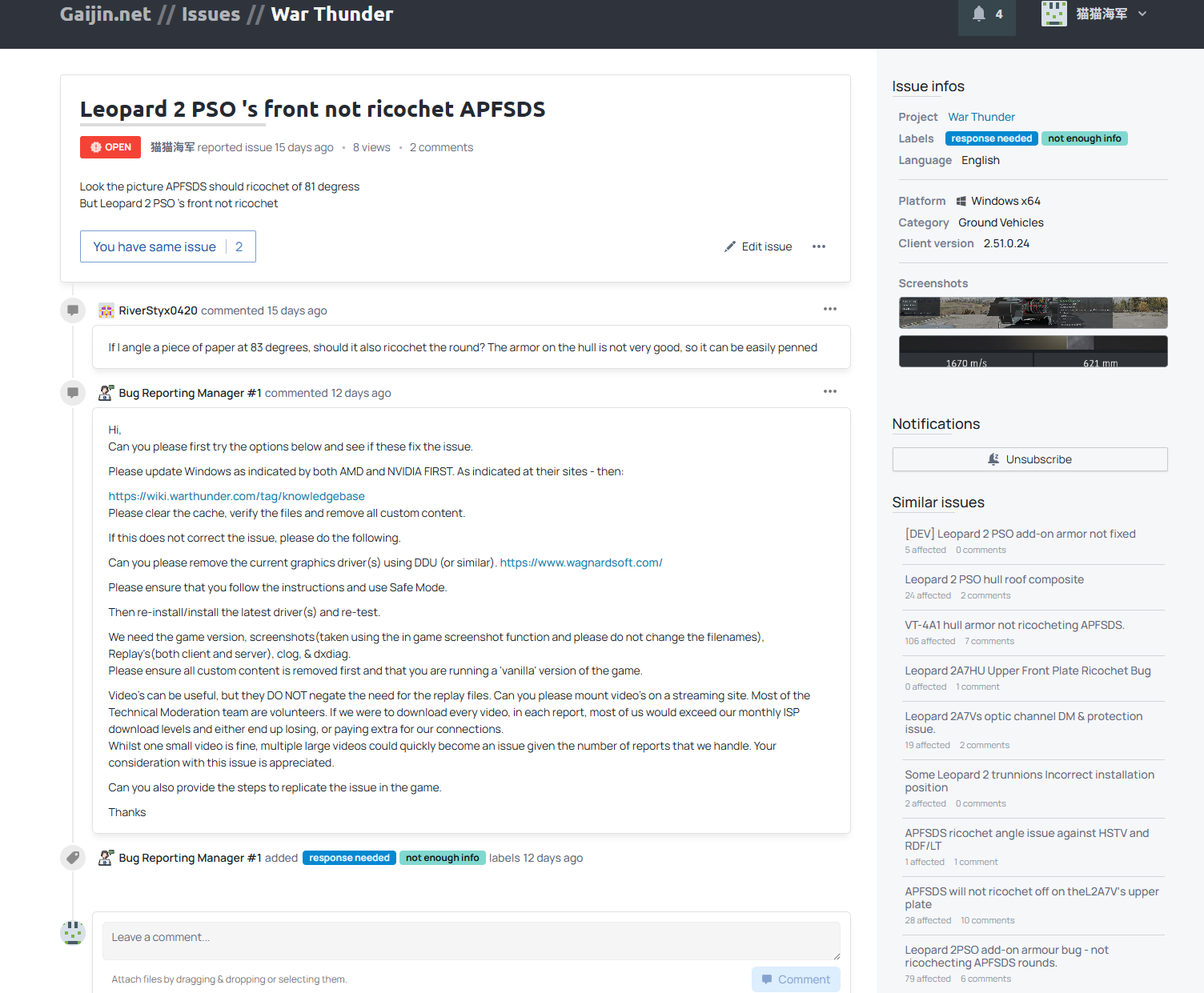Open the issue's three-dot options menu

tap(818, 246)
